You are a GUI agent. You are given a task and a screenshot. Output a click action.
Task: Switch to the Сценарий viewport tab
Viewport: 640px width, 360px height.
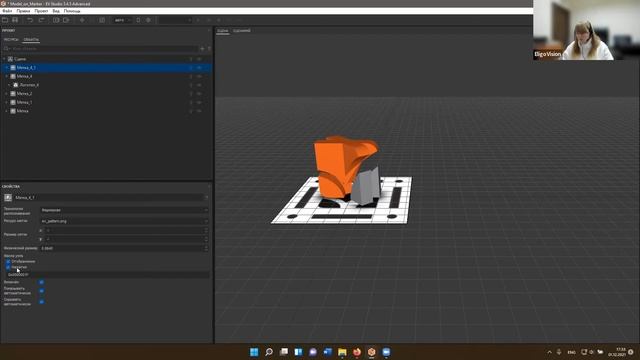coord(242,31)
